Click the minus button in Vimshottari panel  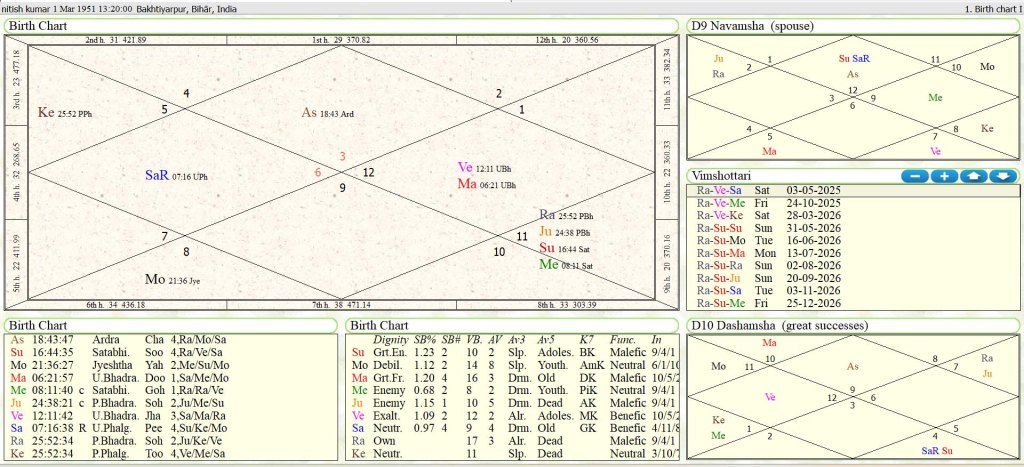coord(914,176)
